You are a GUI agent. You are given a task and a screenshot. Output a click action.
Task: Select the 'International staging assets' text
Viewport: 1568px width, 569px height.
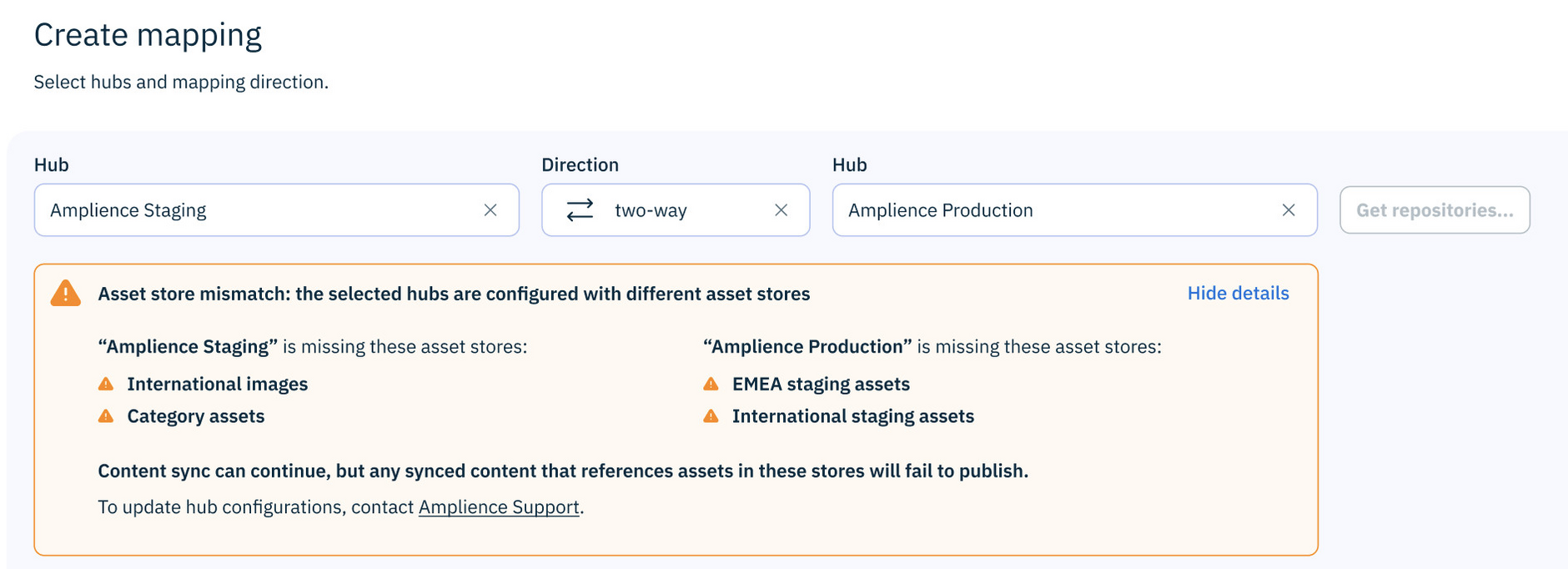coord(853,416)
